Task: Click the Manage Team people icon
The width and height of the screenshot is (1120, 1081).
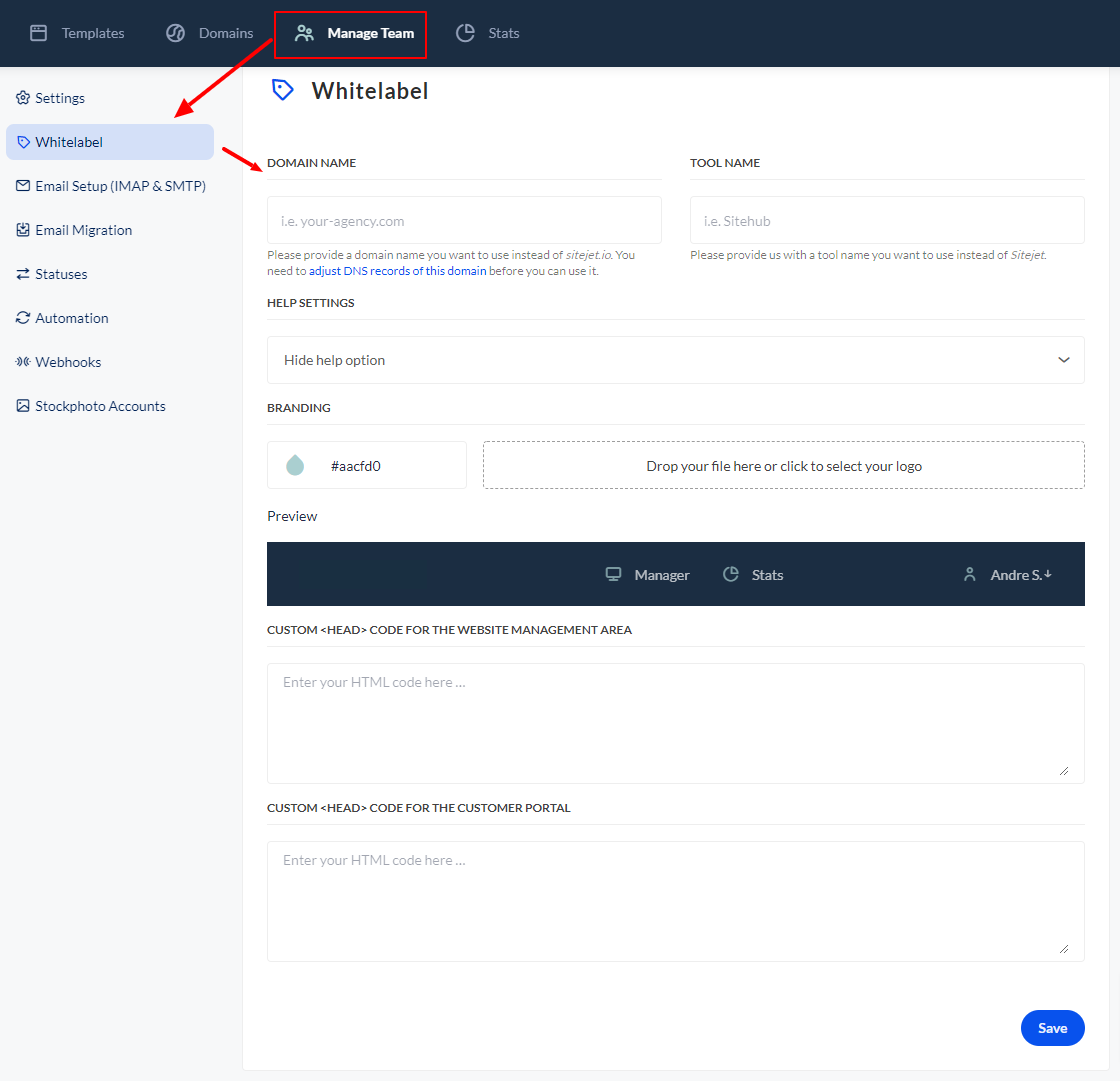Action: click(x=304, y=33)
